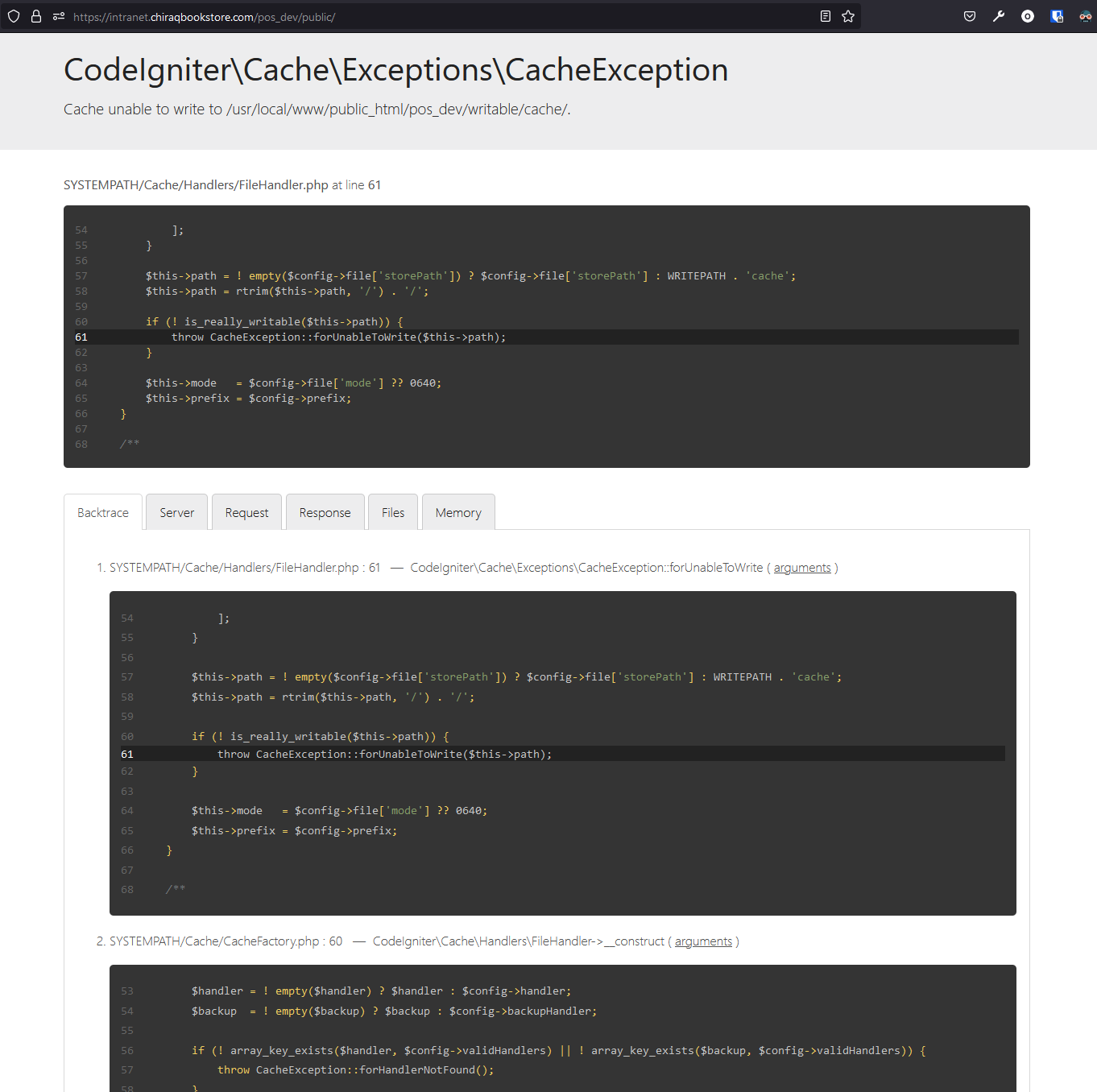The image size is (1097, 1092).
Task: Click 'SYSTEMPATH/Cache/Handlers/FileHandler.php at line 61' text
Action: pyautogui.click(x=222, y=185)
